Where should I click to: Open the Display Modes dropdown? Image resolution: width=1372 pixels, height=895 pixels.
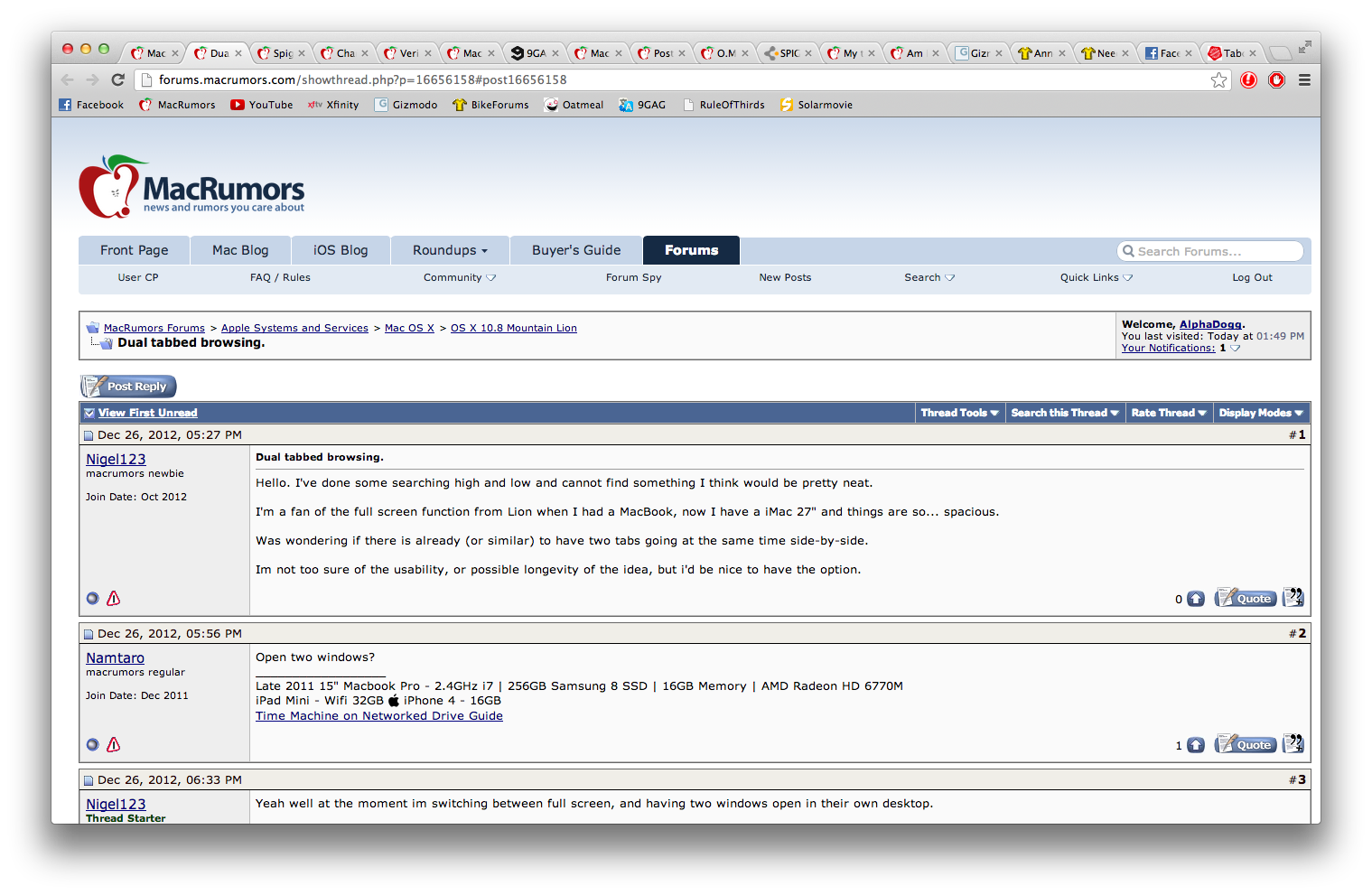[x=1261, y=413]
